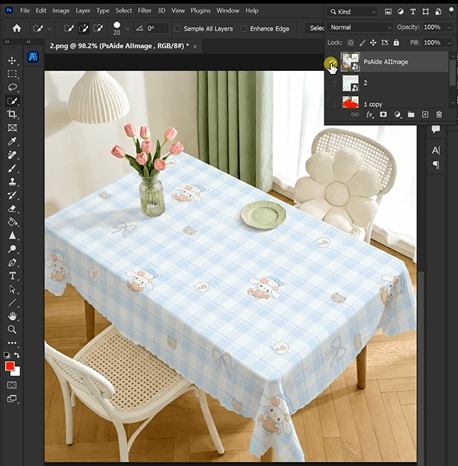
Task: Select the Quick Selection tool in the toolbox
Action: tap(12, 101)
